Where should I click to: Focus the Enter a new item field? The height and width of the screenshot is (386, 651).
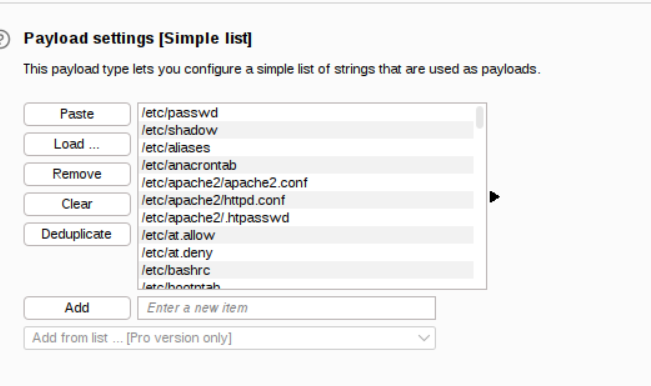(286, 308)
